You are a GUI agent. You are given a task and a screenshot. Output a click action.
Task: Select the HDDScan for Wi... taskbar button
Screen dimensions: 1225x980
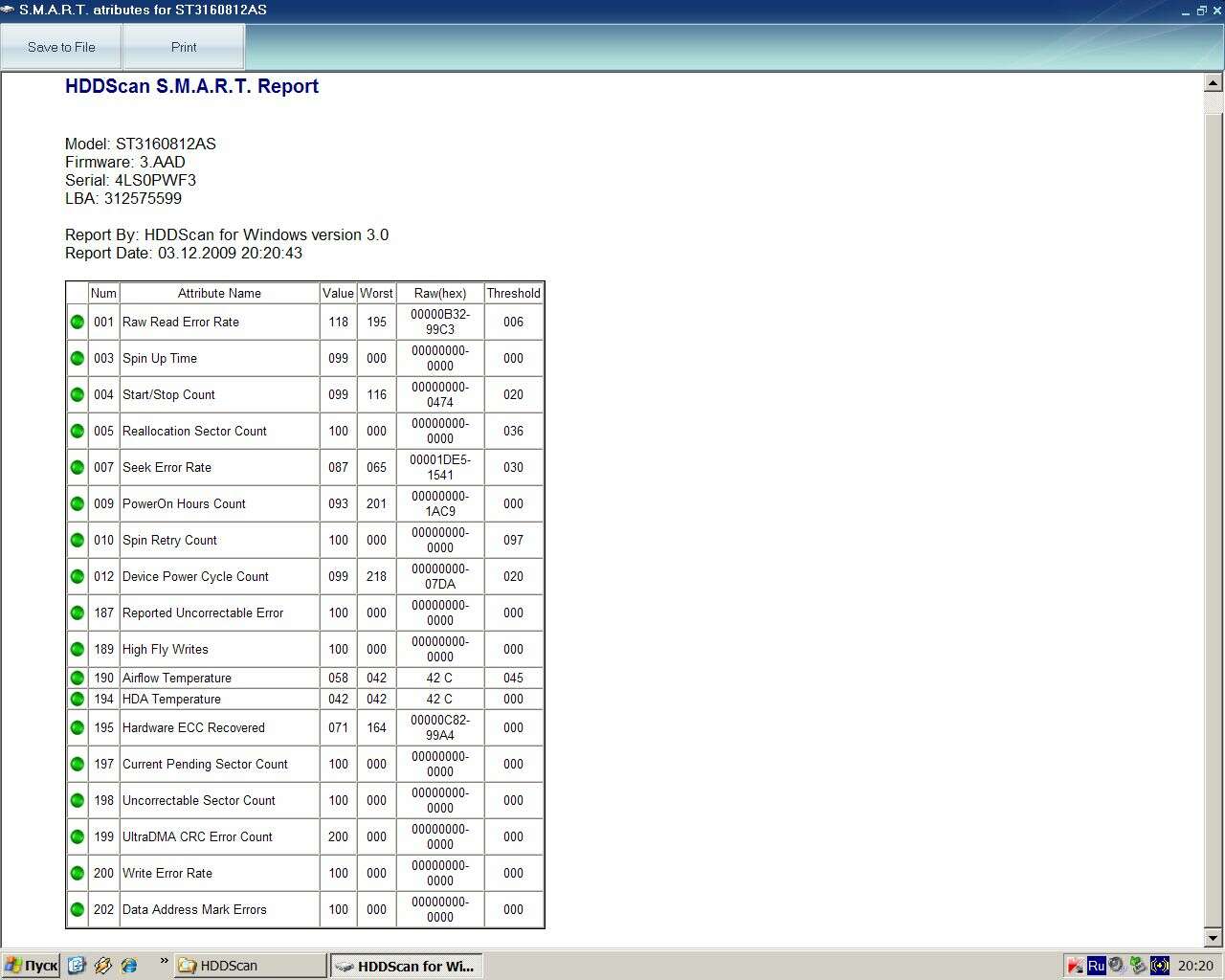click(x=407, y=966)
